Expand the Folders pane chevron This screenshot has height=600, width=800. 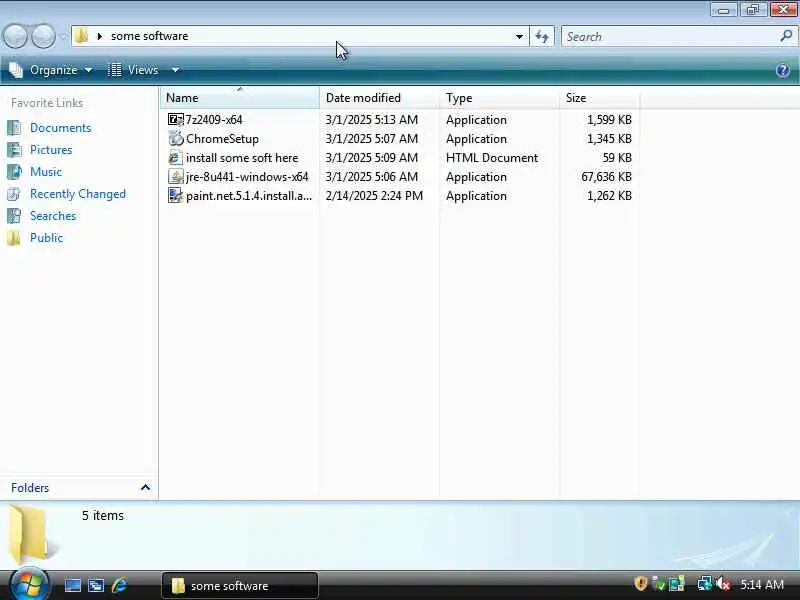pos(145,488)
